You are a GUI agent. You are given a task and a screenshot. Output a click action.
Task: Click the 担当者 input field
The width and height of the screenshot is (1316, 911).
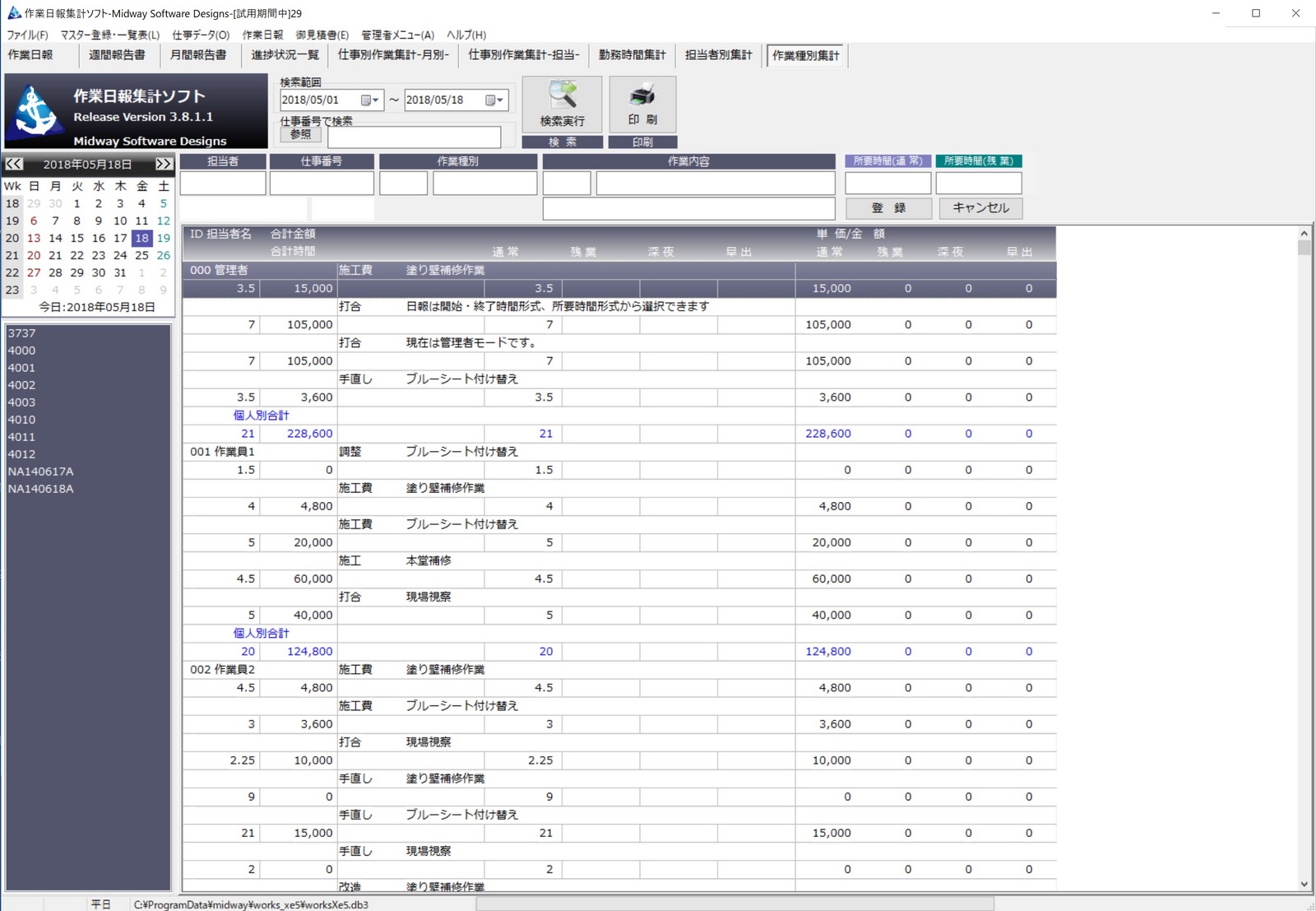223,183
